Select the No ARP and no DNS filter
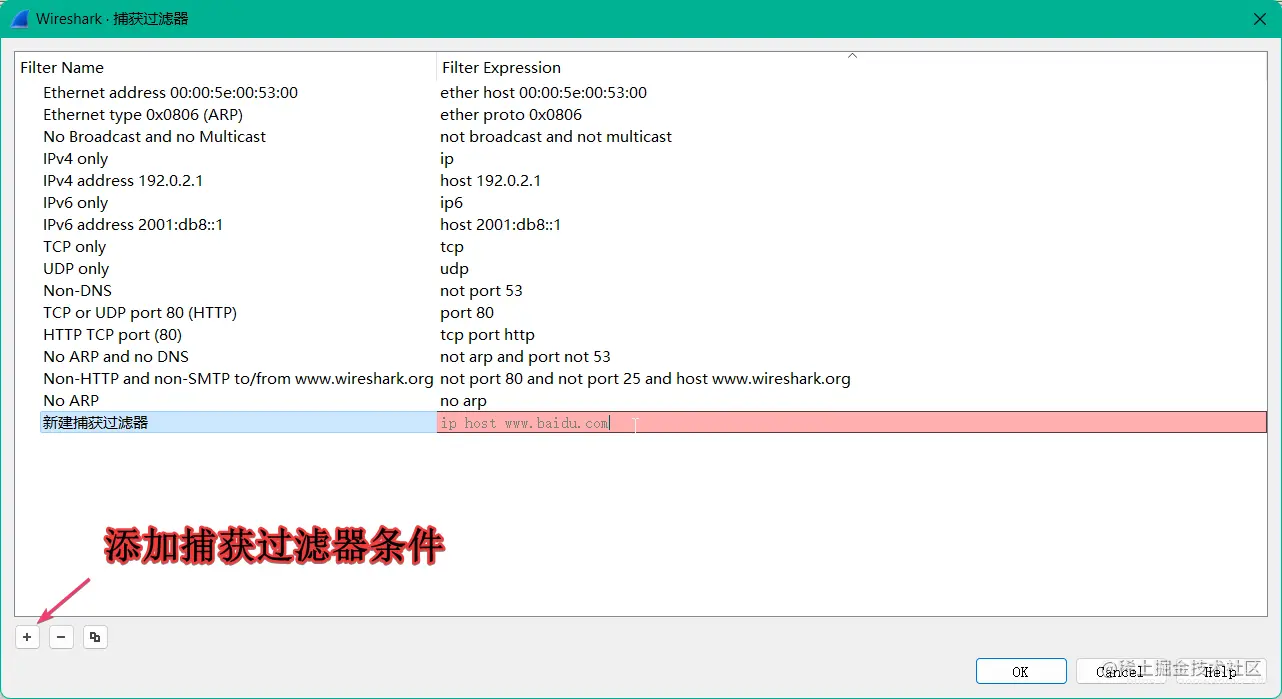Image resolution: width=1282 pixels, height=699 pixels. [116, 357]
